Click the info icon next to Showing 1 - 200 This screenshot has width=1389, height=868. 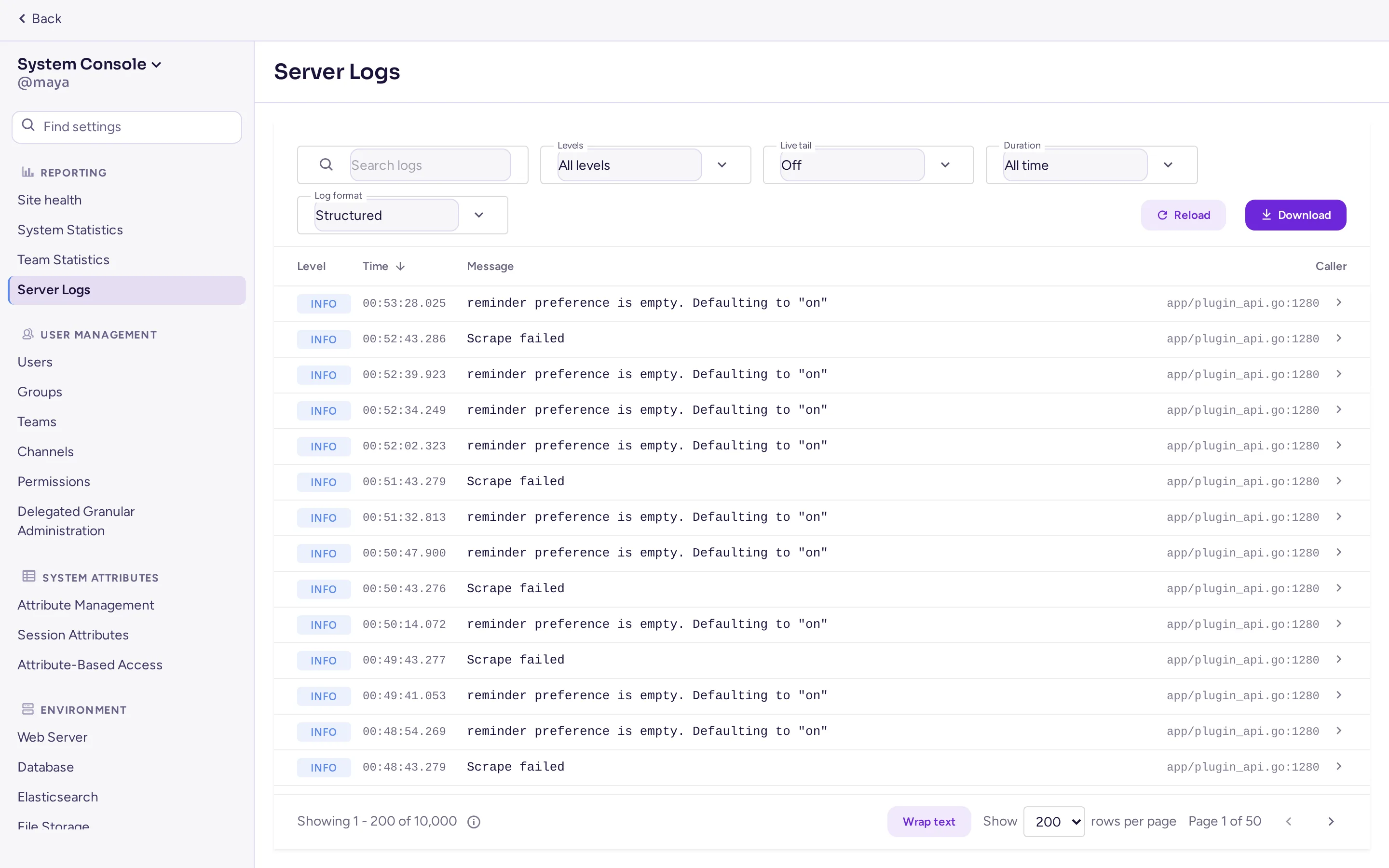(x=474, y=822)
